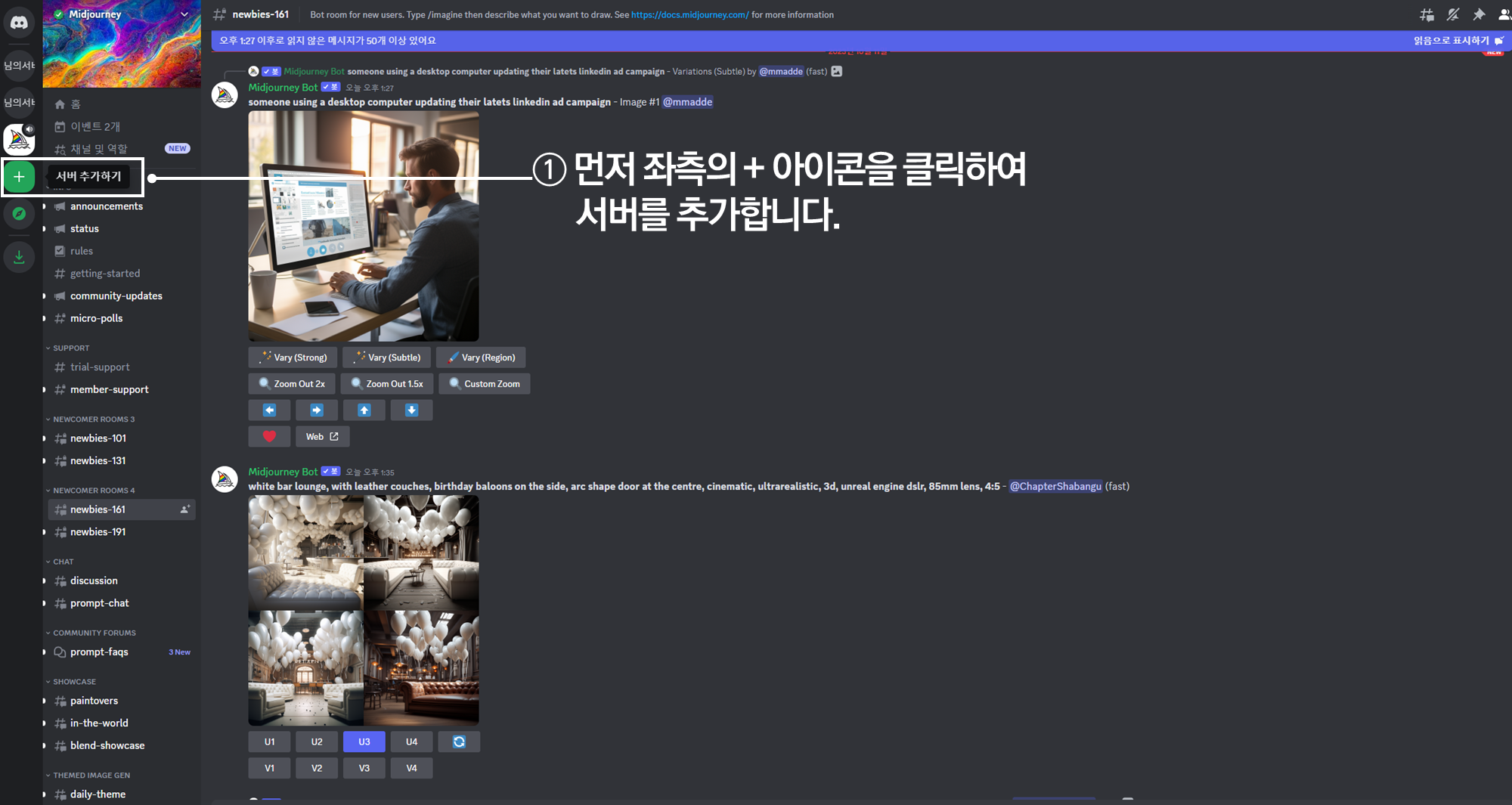Image resolution: width=1512 pixels, height=805 pixels.
Task: Click the V2 variation button
Action: [317, 769]
